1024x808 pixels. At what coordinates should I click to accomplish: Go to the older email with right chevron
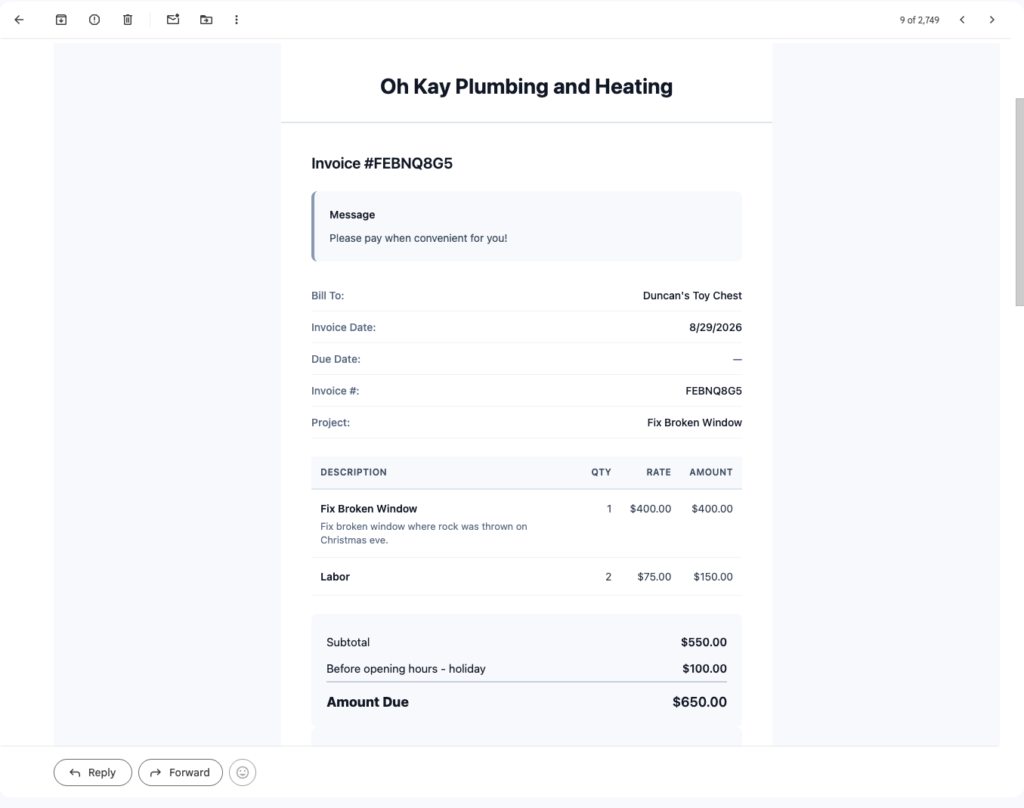[991, 20]
